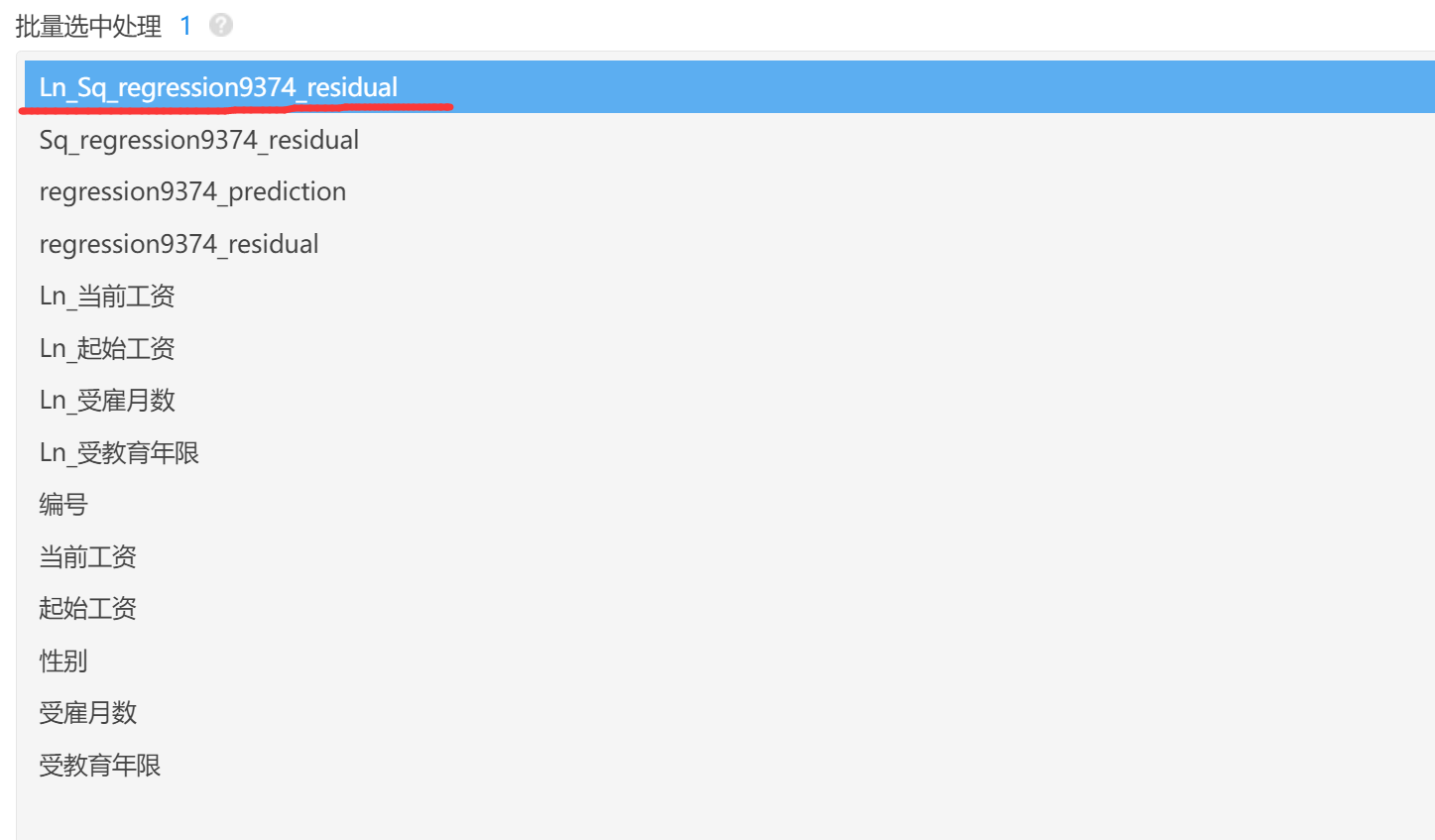This screenshot has height=840, width=1435.
Task: Choose regression9374_prediction in the list
Action: tap(192, 191)
